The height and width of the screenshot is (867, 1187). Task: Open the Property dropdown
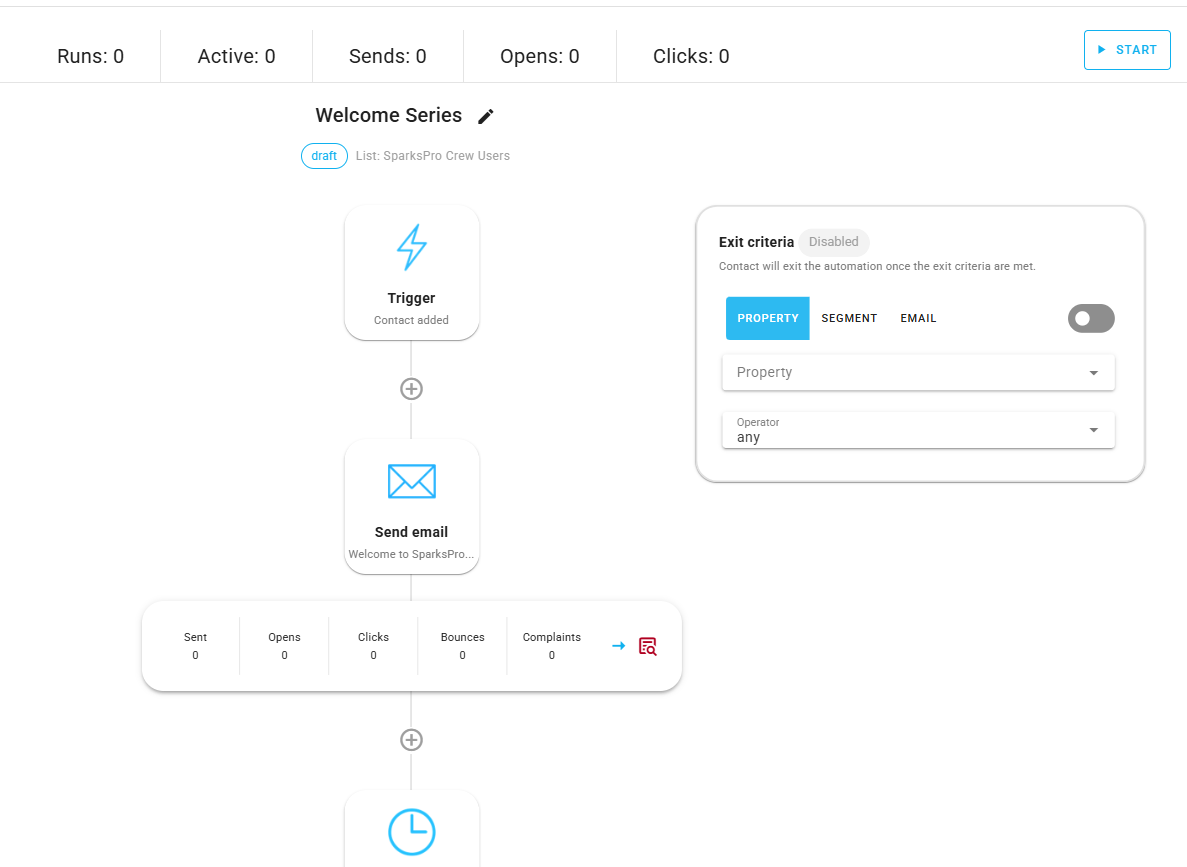918,373
